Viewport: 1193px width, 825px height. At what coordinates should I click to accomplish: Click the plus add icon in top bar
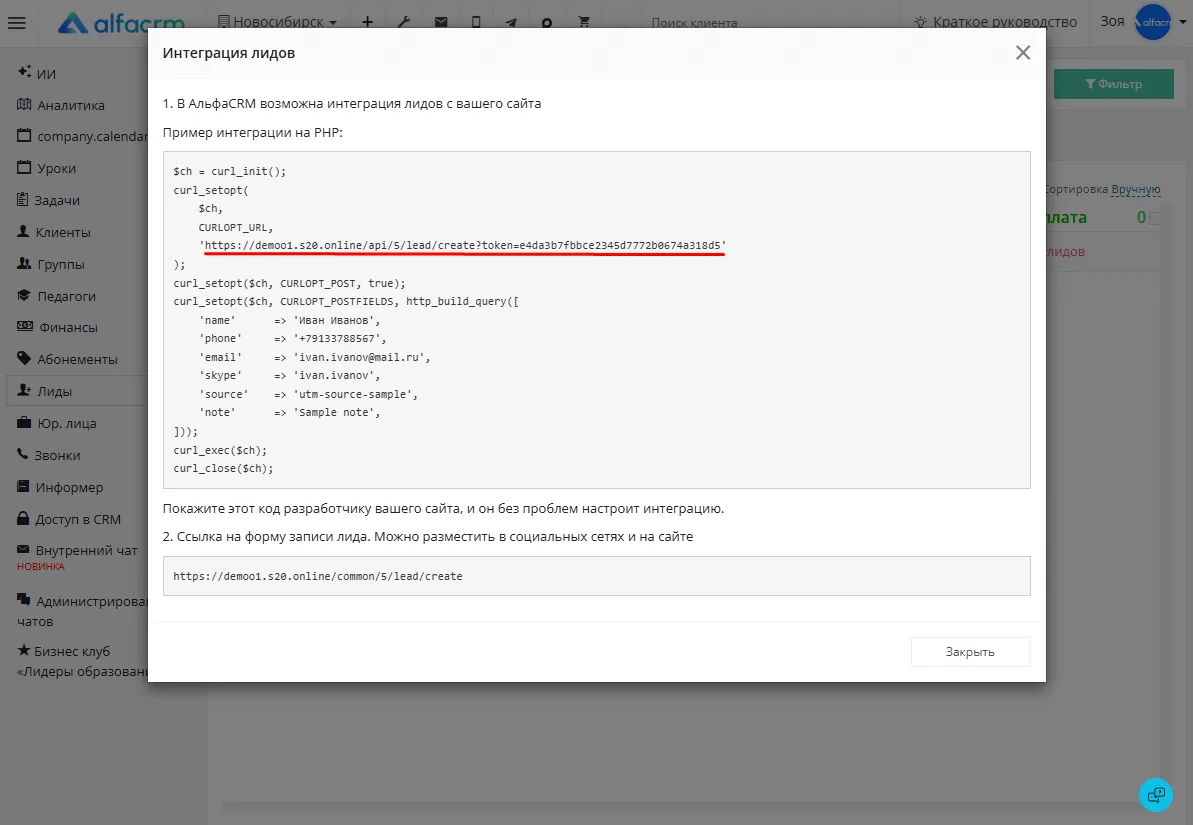[x=367, y=22]
